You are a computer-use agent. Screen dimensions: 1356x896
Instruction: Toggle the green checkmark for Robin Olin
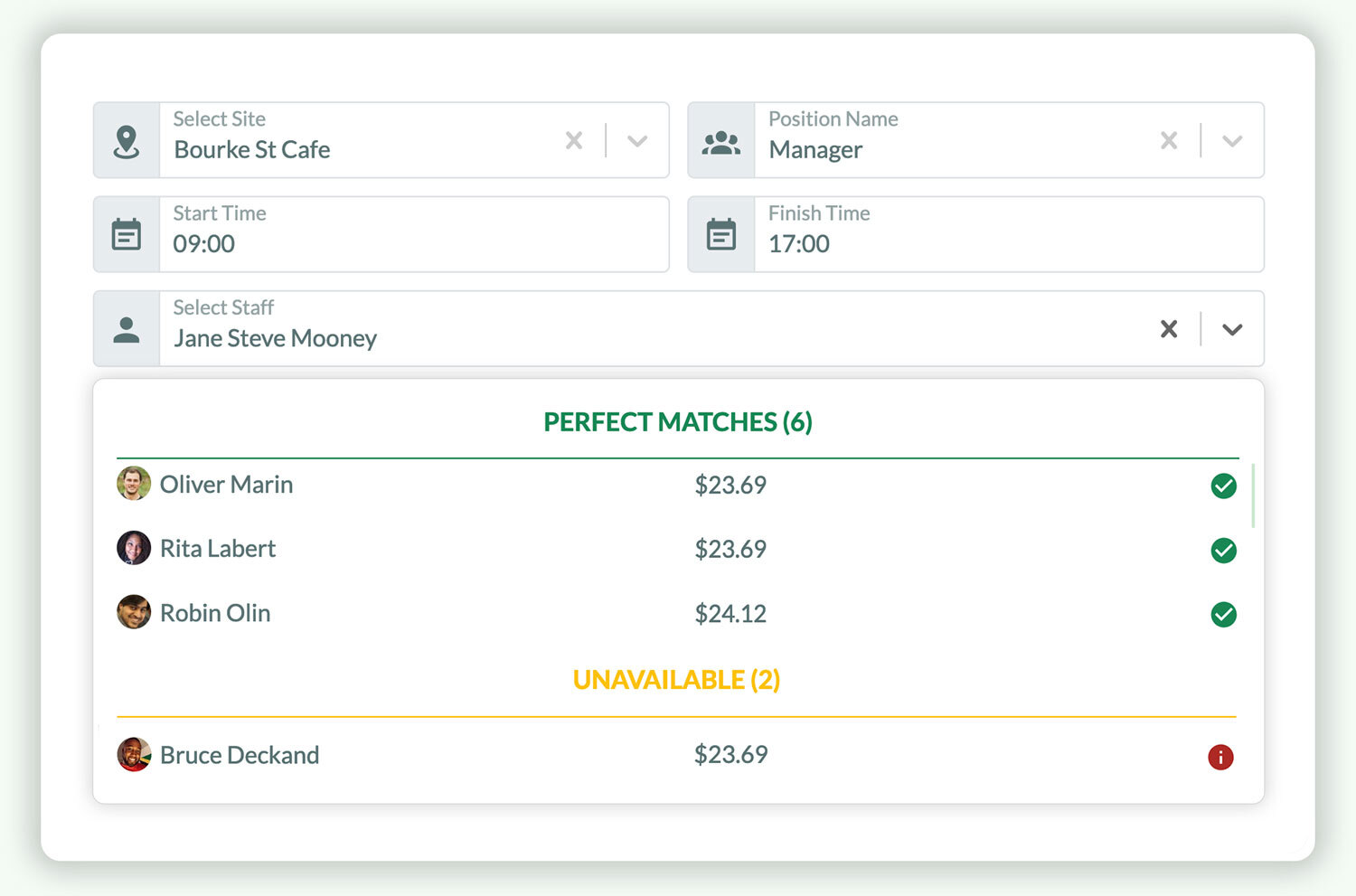[x=1223, y=615]
